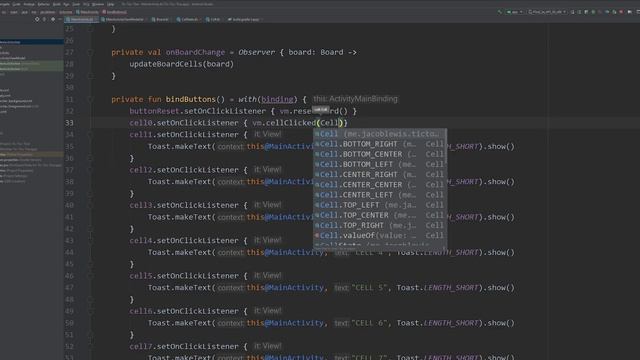Choose Cell.TOP_CENTER completion entry
The image size is (640, 360).
(380, 216)
